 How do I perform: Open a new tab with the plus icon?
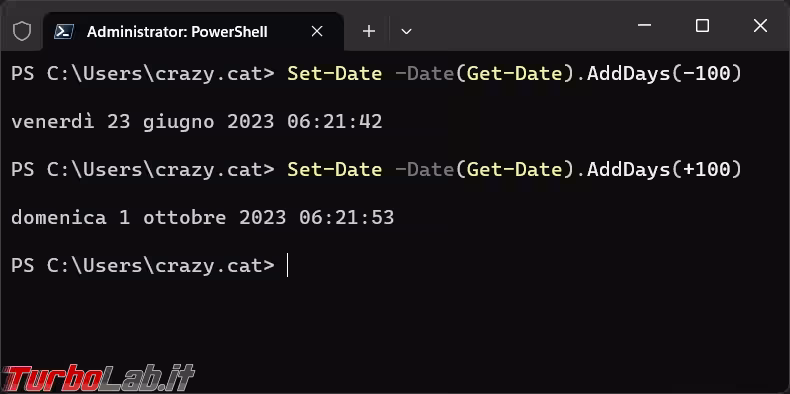369,32
